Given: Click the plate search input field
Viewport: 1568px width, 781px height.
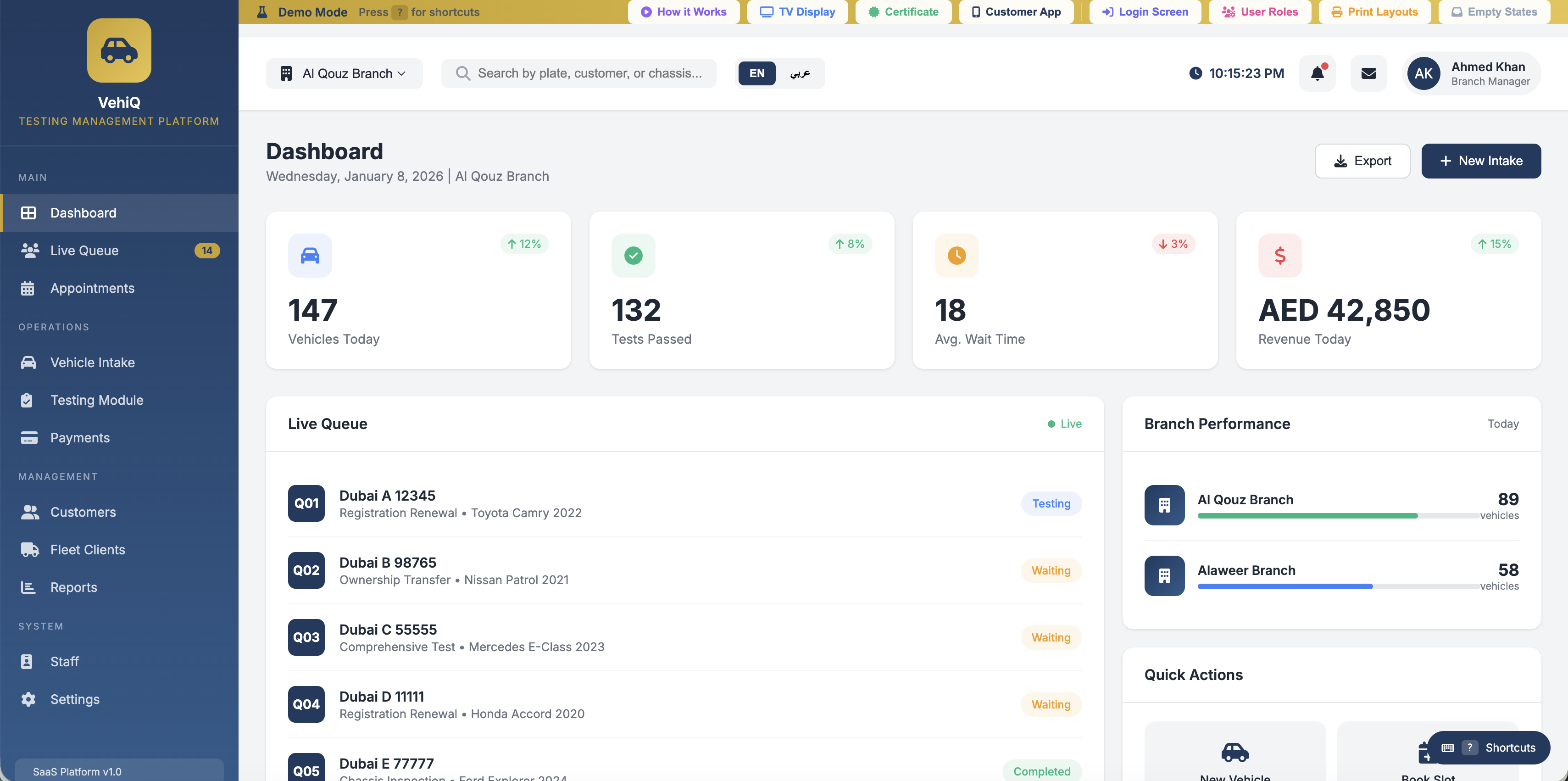Looking at the screenshot, I should 578,73.
